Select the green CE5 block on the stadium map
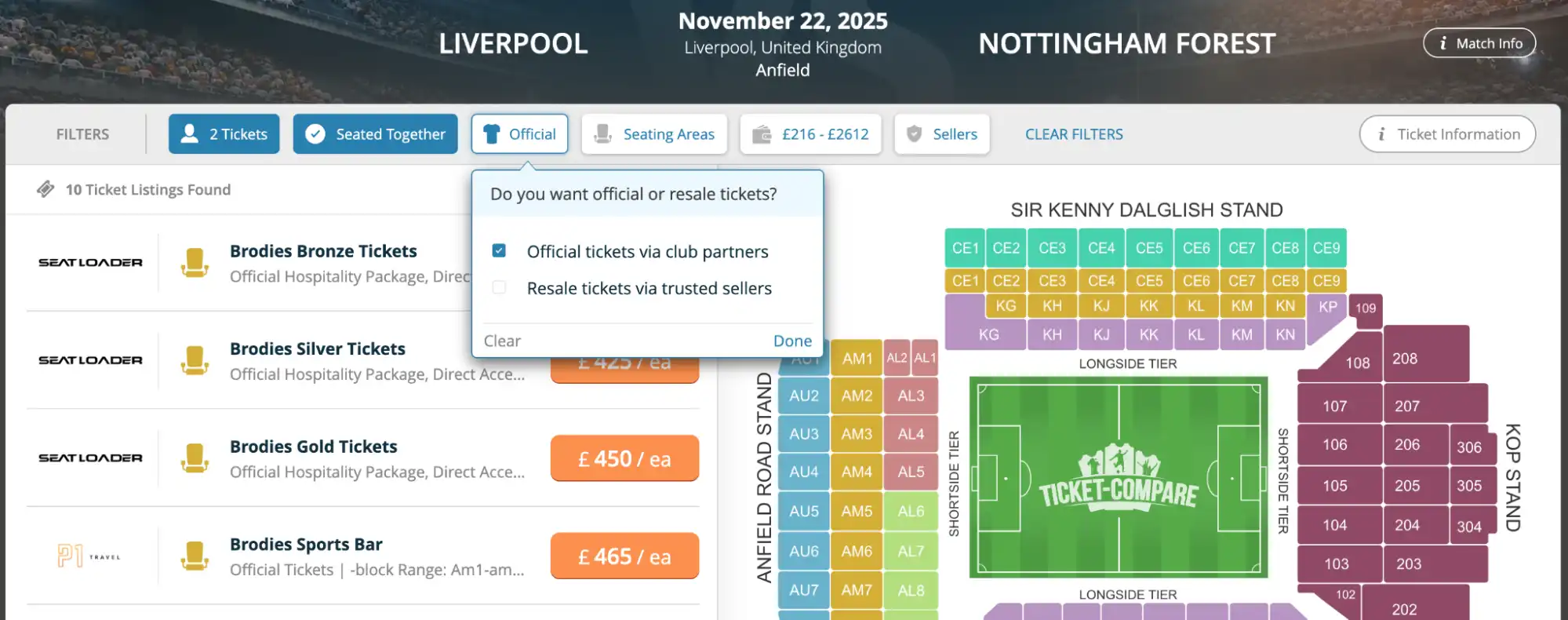This screenshot has width=1568, height=620. 1149,247
